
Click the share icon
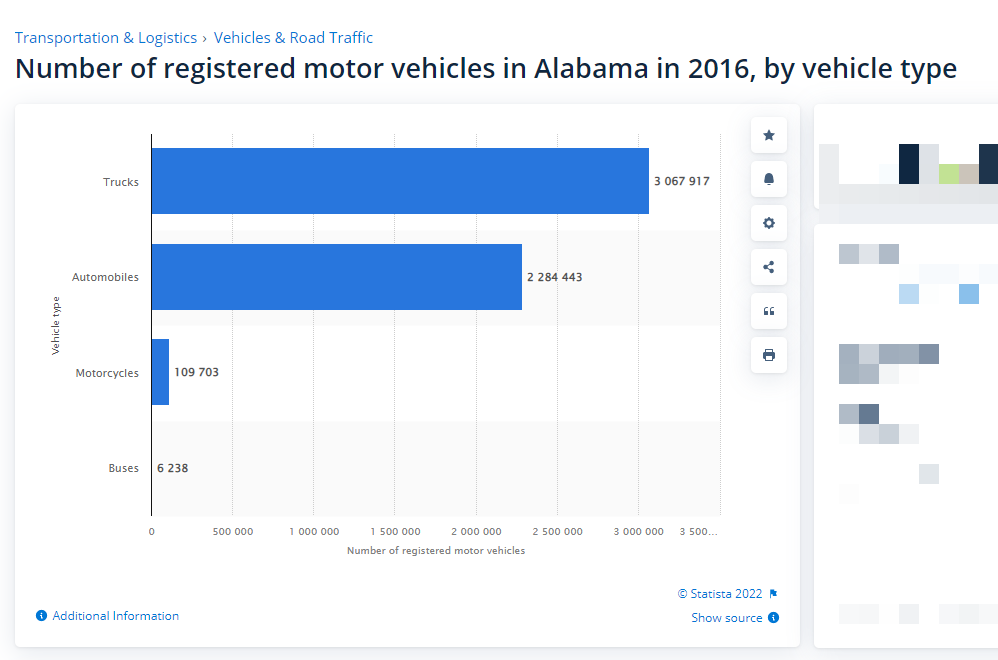click(x=768, y=266)
